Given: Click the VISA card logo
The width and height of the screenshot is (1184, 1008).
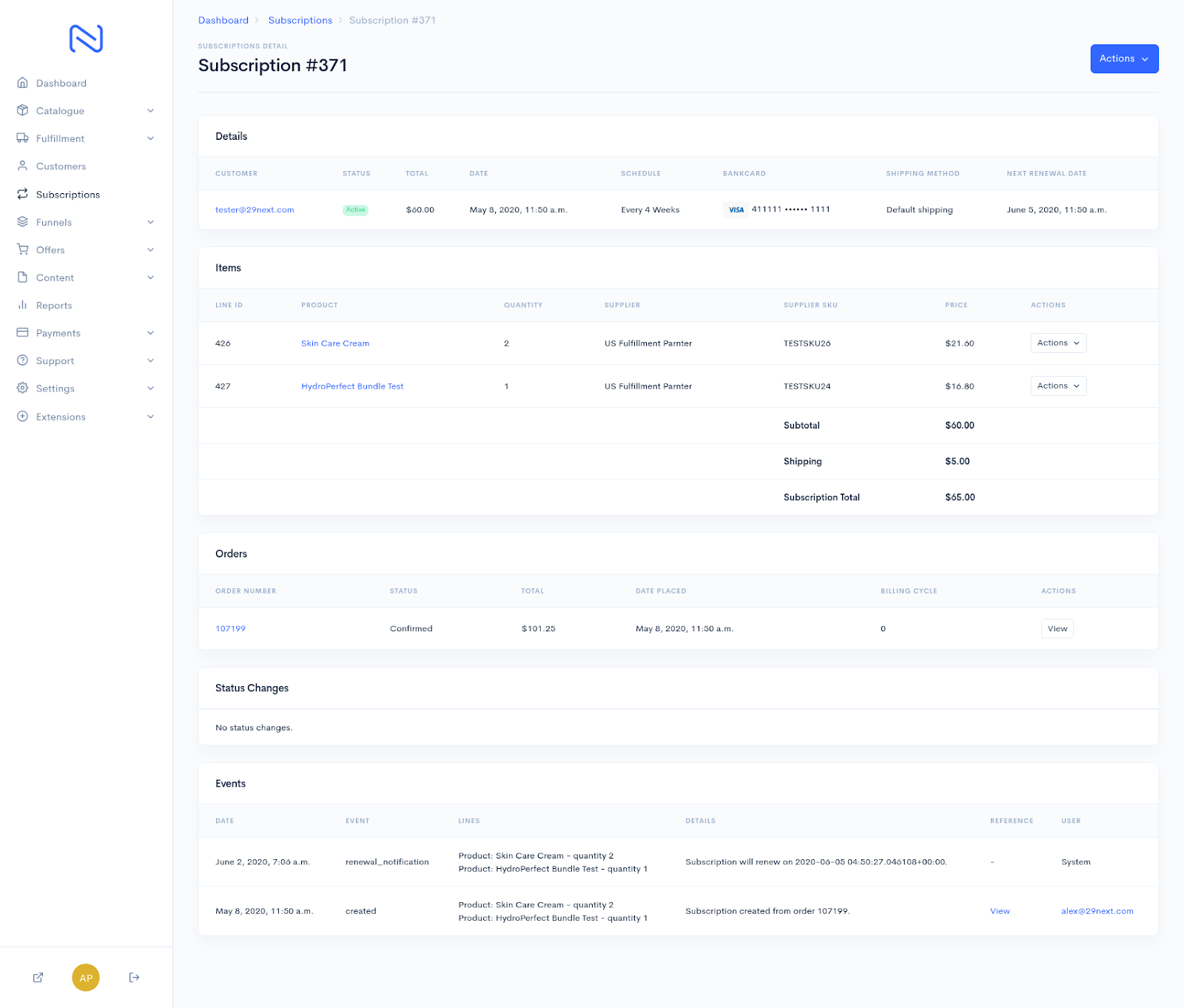Looking at the screenshot, I should click(x=736, y=209).
